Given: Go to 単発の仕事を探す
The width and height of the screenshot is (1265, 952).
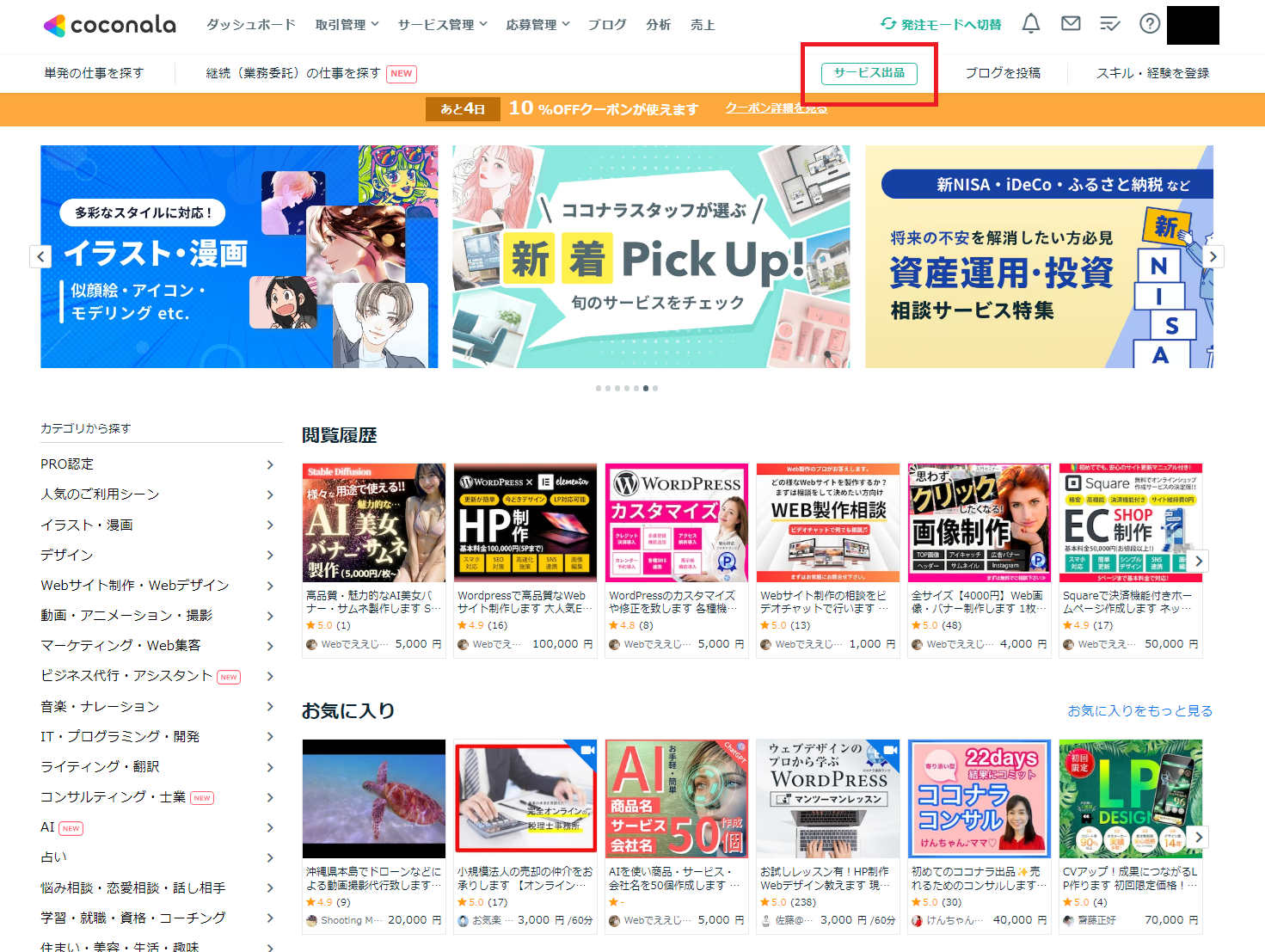Looking at the screenshot, I should 94,73.
